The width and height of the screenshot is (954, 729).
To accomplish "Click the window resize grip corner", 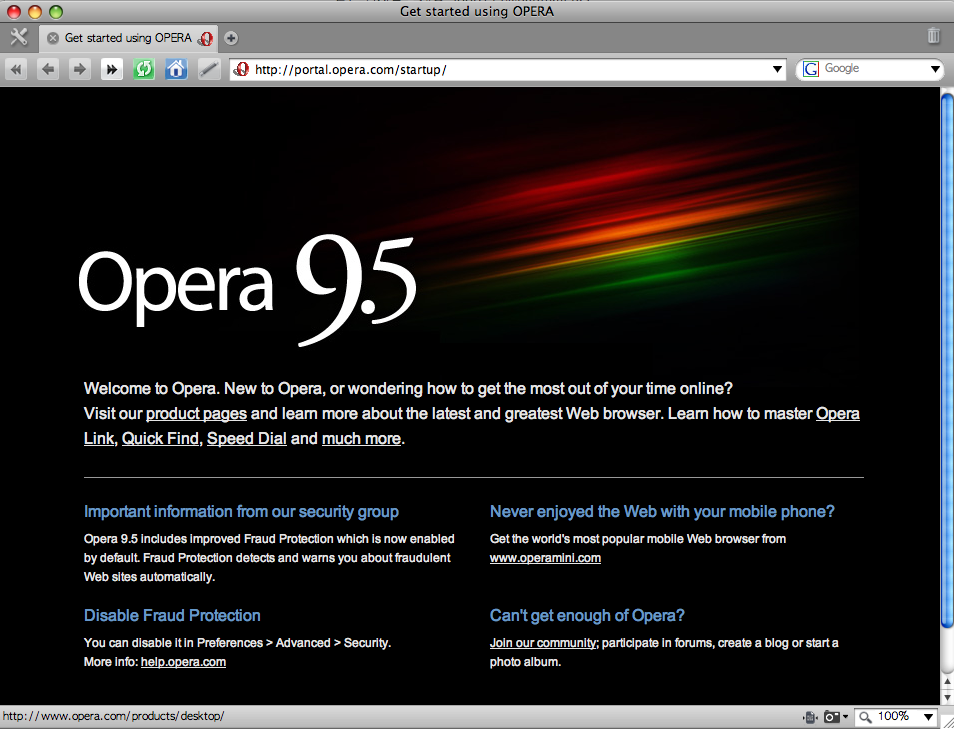I will [947, 721].
